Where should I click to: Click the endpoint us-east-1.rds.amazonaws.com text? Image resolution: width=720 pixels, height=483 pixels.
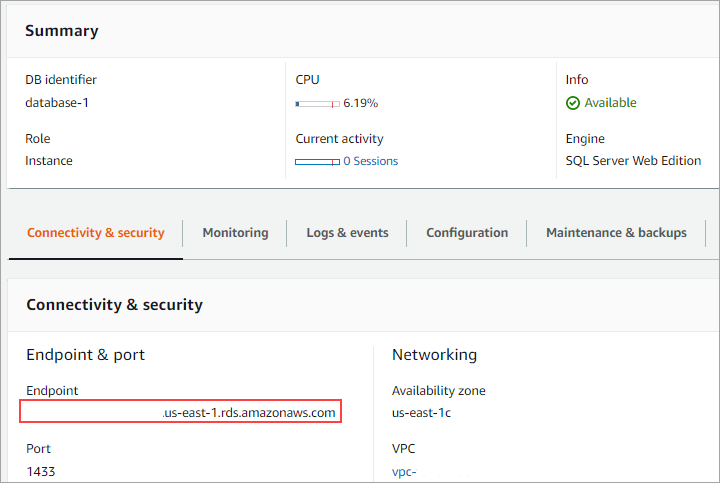pyautogui.click(x=248, y=412)
